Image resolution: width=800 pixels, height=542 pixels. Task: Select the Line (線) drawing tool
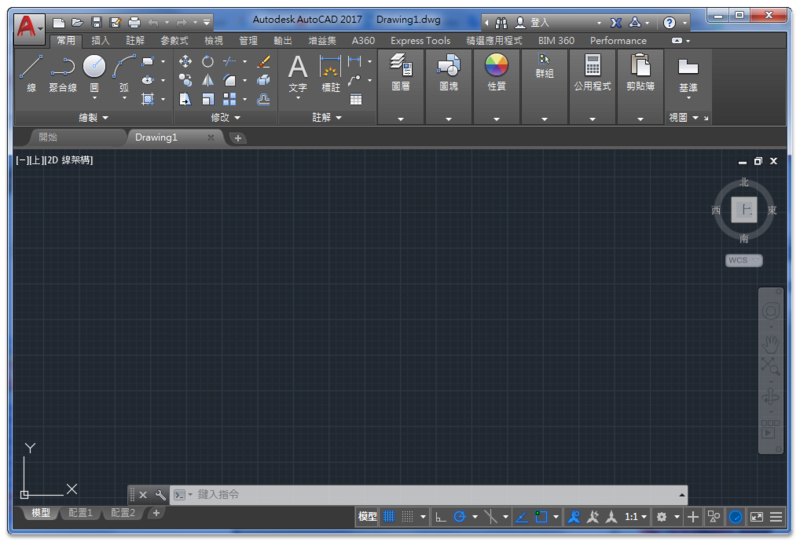pos(31,73)
